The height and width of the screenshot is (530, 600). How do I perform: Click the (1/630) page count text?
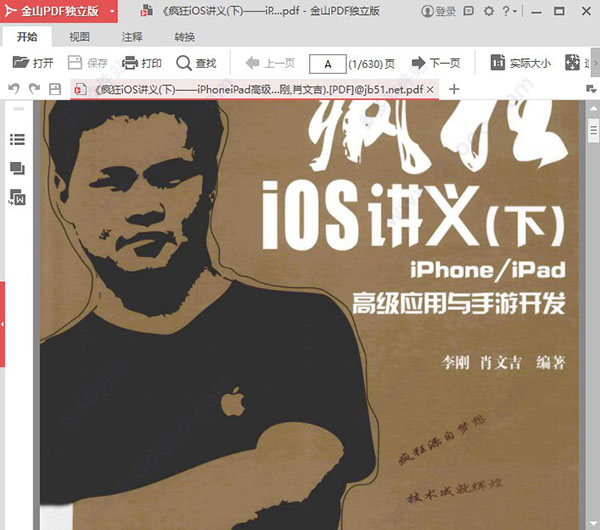pos(372,64)
